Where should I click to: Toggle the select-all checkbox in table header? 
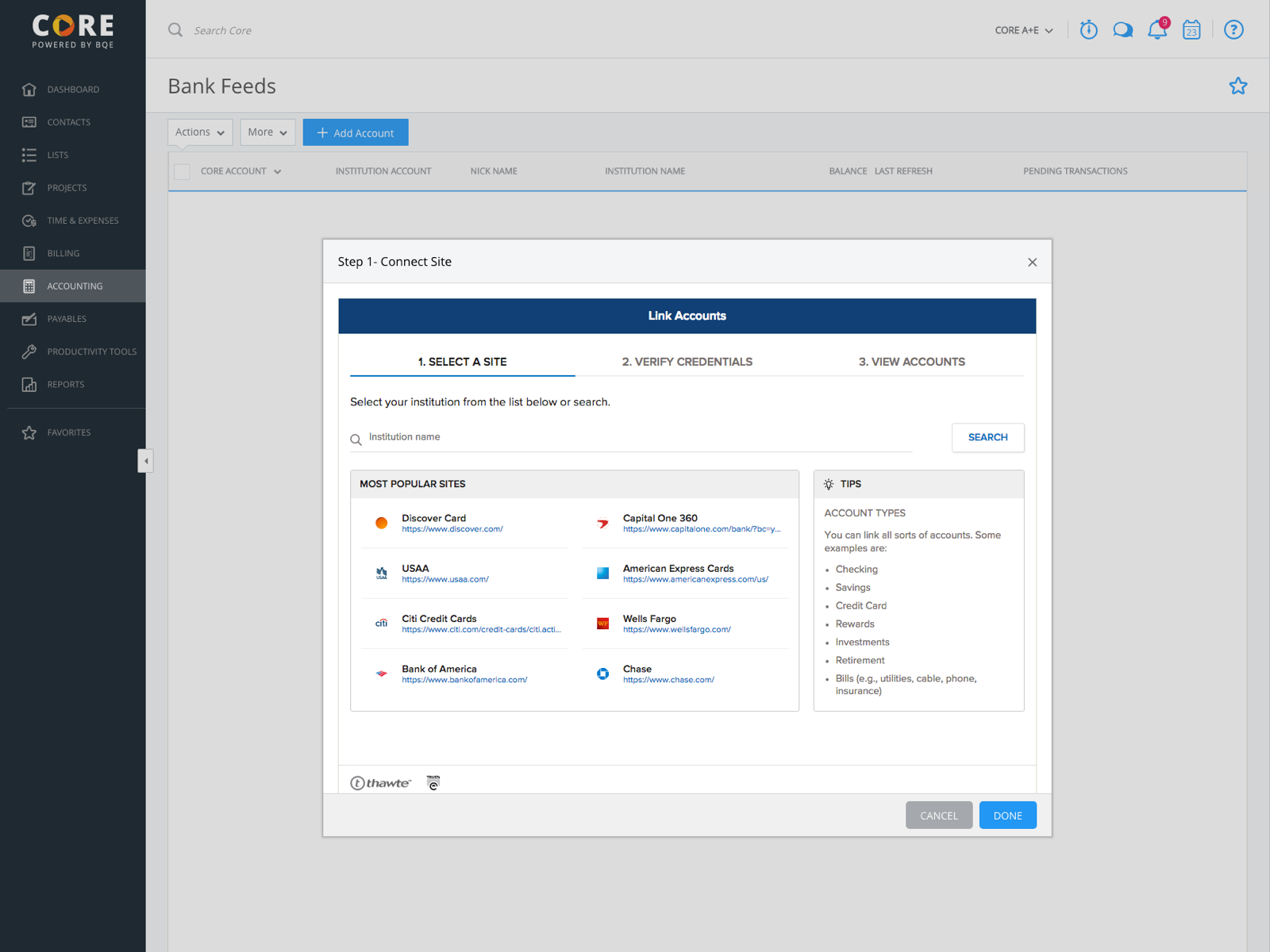point(182,171)
